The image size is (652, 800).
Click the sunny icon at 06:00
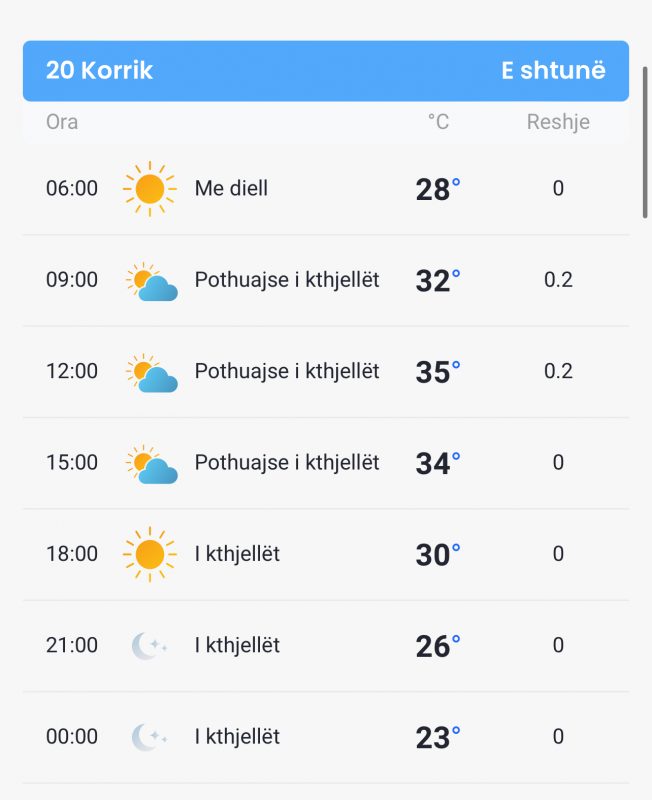click(149, 189)
